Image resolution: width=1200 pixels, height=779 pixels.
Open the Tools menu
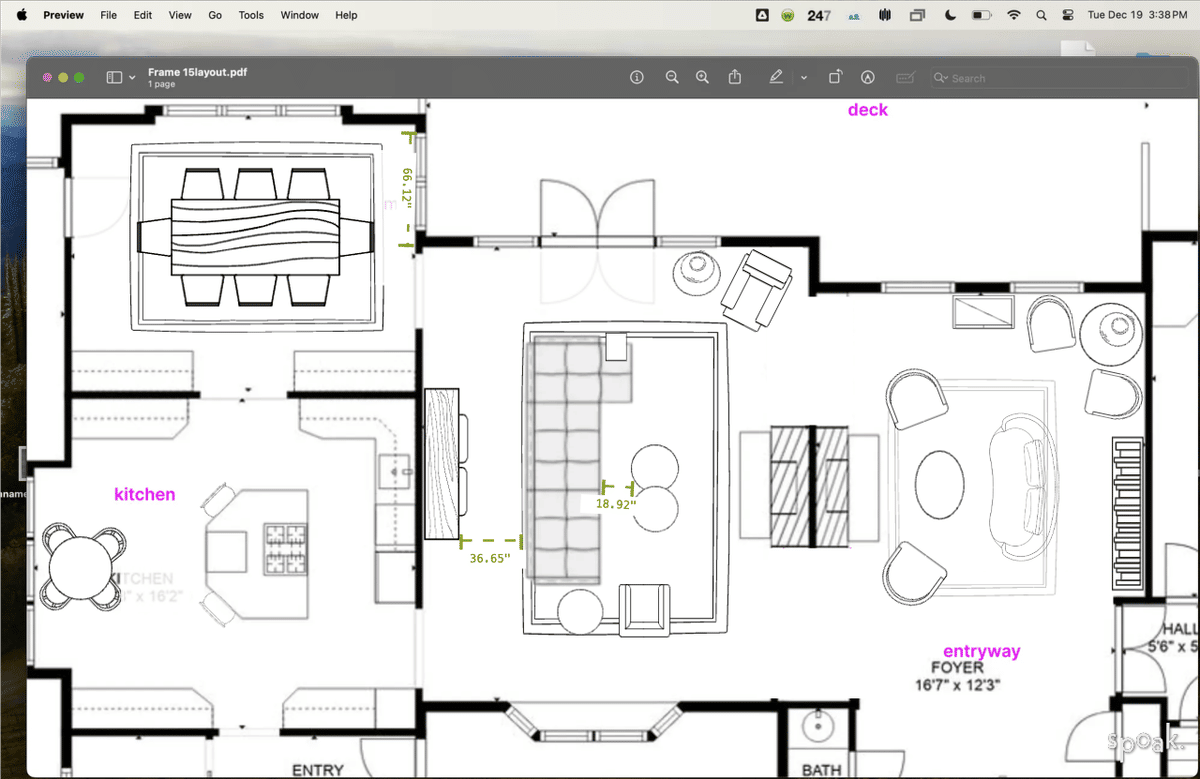pos(251,15)
